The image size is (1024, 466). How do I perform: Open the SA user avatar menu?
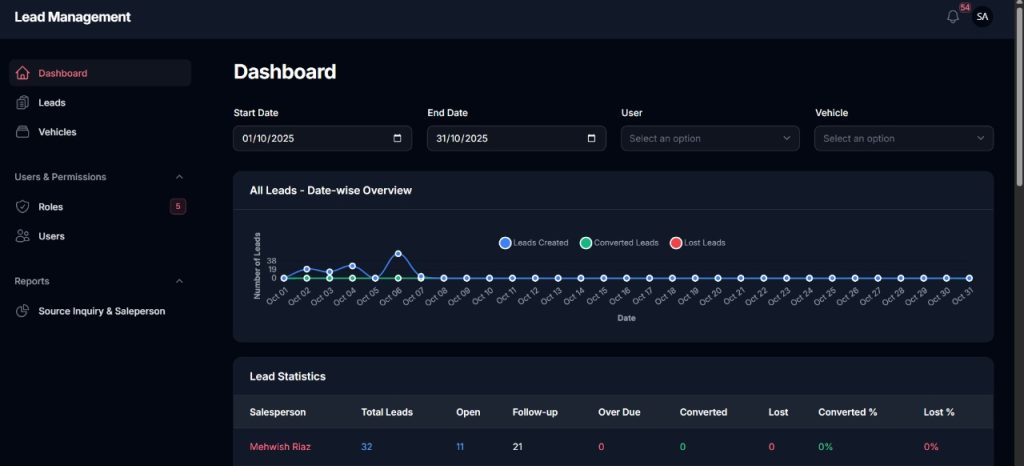pos(982,17)
